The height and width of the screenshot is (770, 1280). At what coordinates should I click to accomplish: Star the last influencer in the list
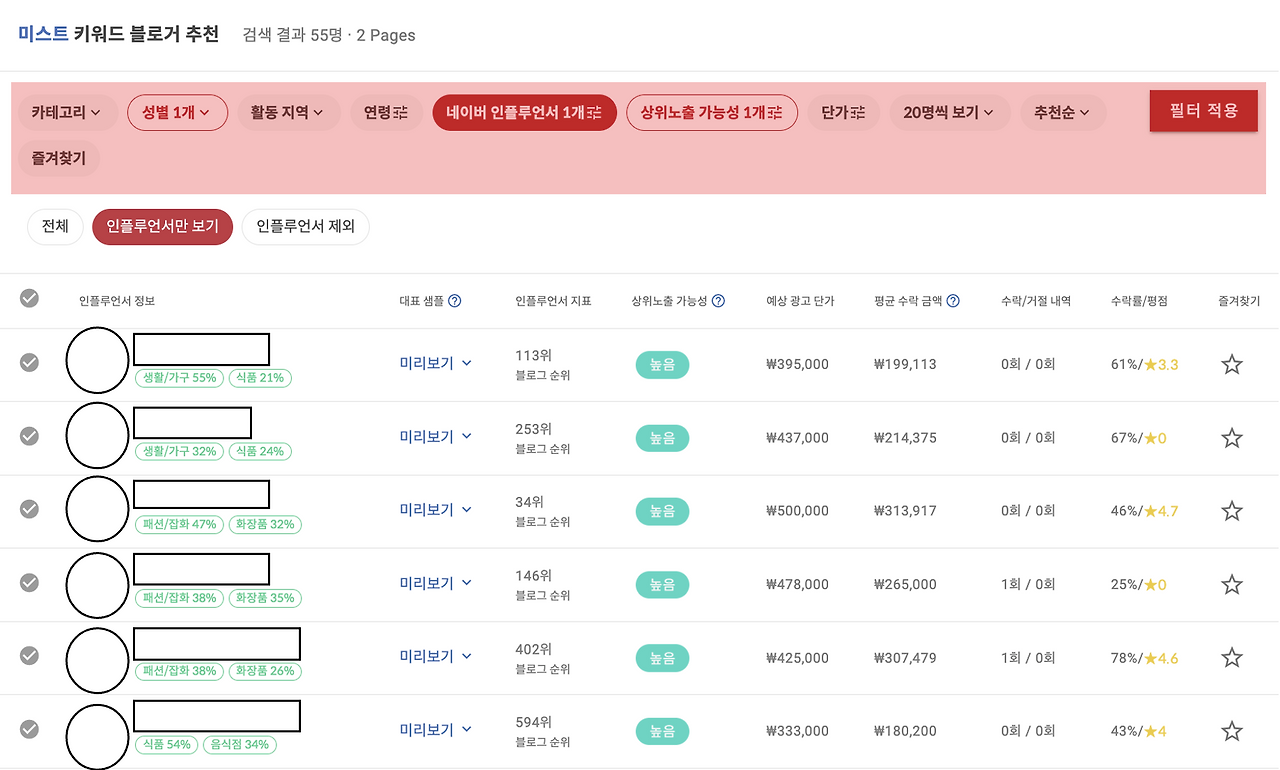(x=1231, y=730)
